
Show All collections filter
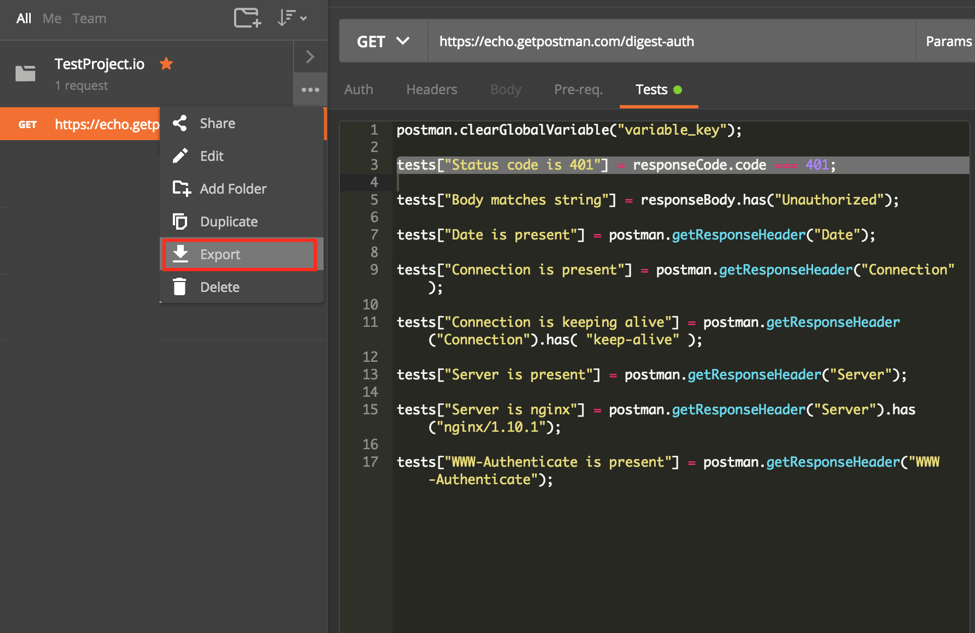[x=24, y=19]
